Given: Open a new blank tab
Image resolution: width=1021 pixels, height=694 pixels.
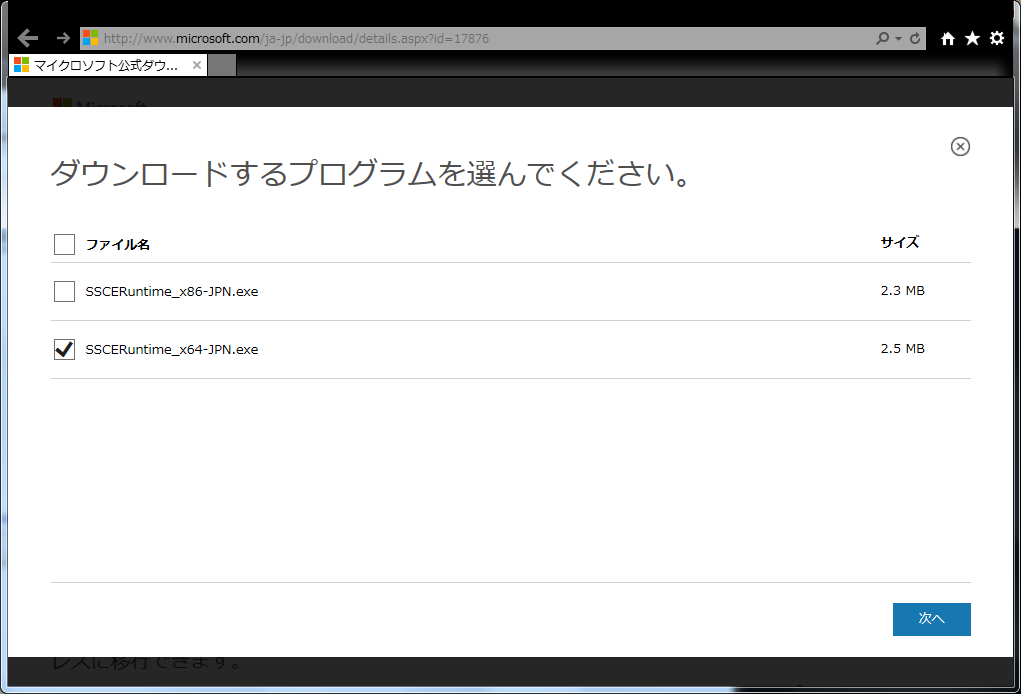Looking at the screenshot, I should (223, 65).
